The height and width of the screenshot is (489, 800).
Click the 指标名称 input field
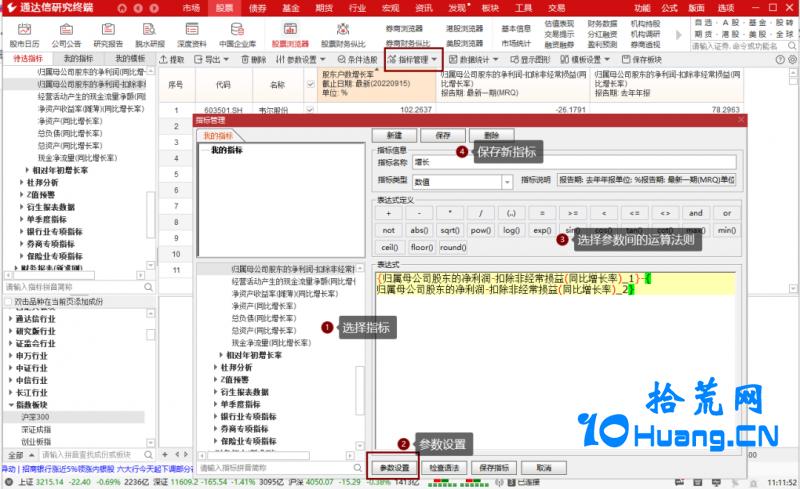(574, 162)
